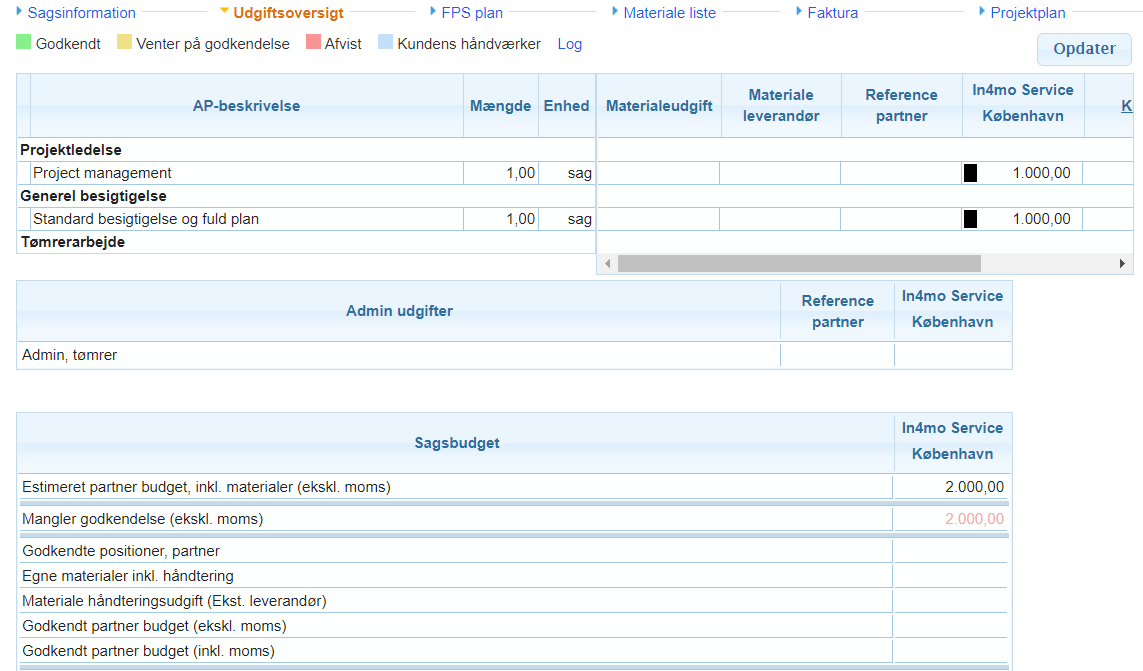Click black status box in Project management row

click(970, 173)
